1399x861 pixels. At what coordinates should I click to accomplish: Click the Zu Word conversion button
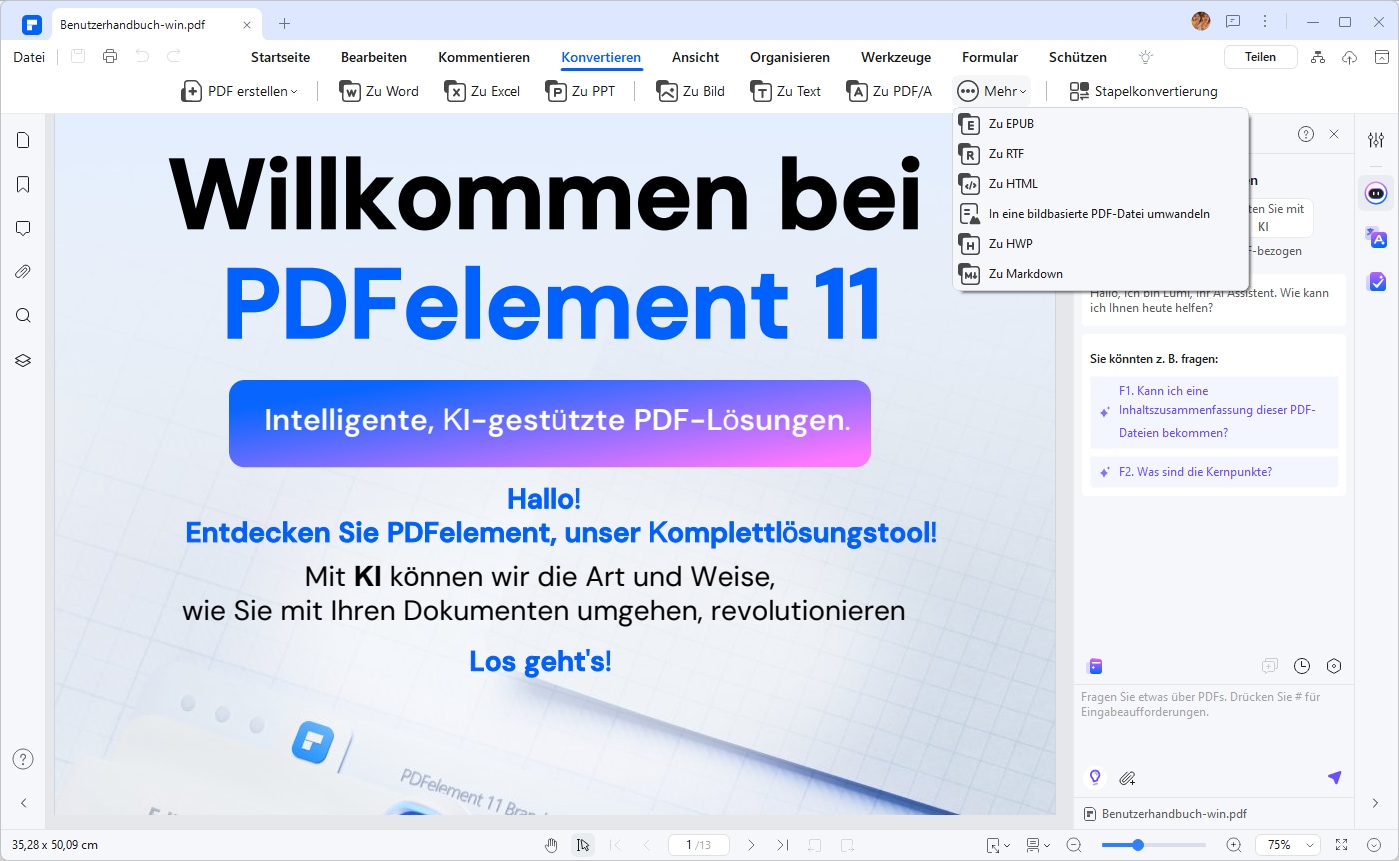point(379,91)
